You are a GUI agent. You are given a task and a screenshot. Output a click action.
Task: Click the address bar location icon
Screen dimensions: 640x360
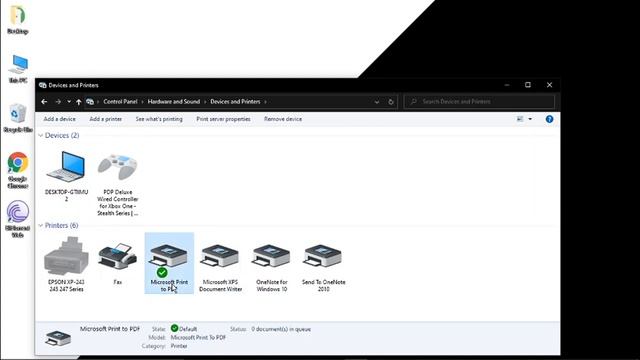[x=90, y=102]
